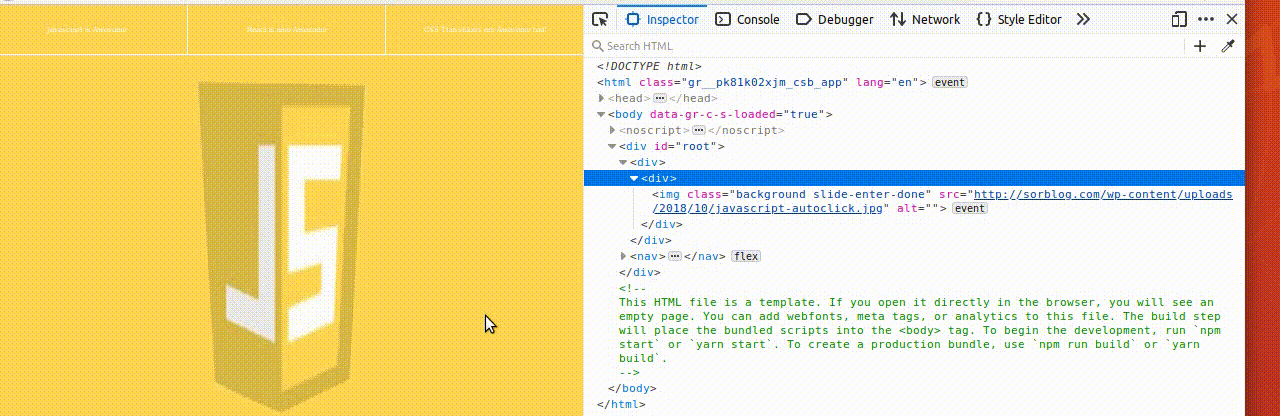Click CSS Transitions navigation tab in webpage
This screenshot has height=416, width=1280.
(484, 29)
